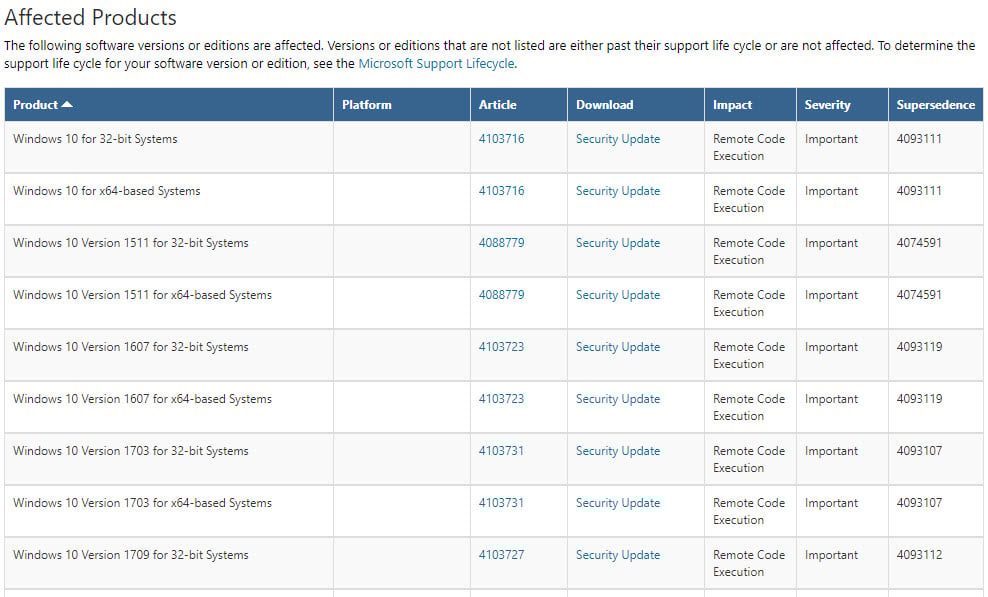Download Security Update for Version 1703 x64-based

tap(618, 502)
